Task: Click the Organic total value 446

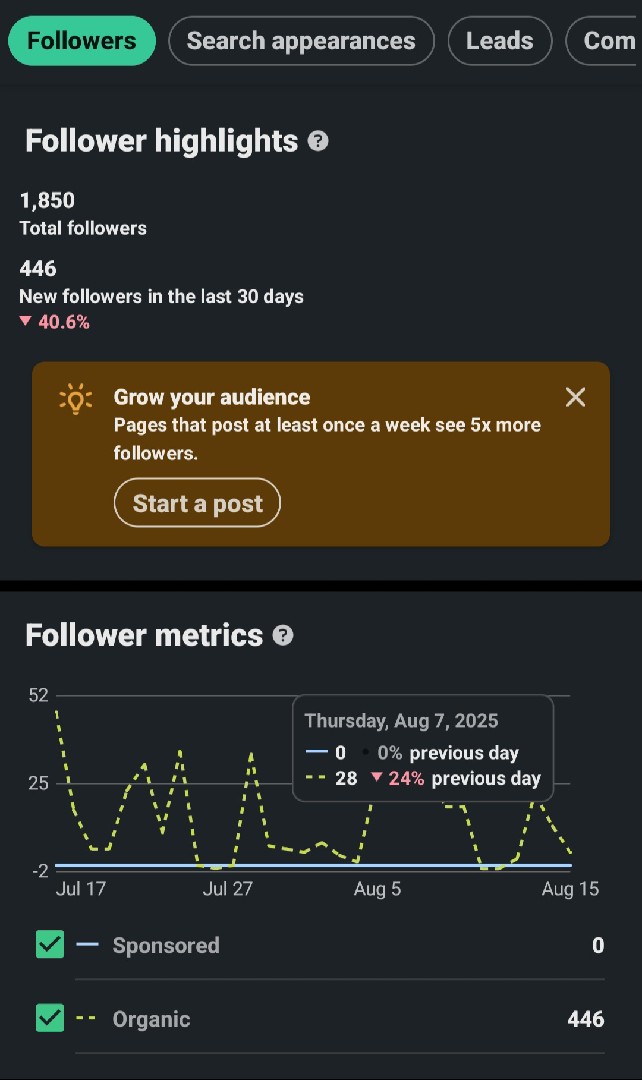Action: 586,1019
